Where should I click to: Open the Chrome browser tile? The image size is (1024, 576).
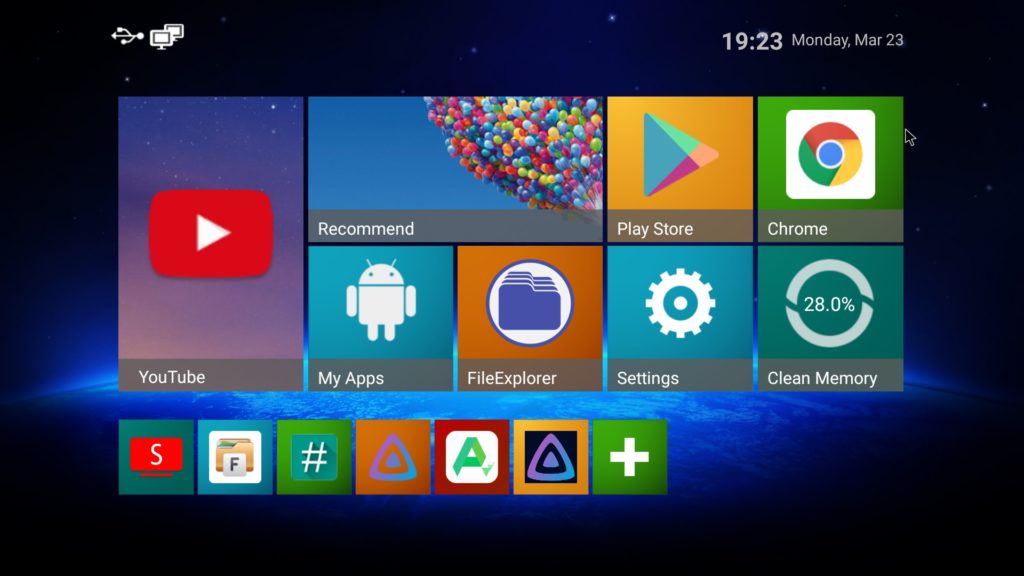point(830,169)
